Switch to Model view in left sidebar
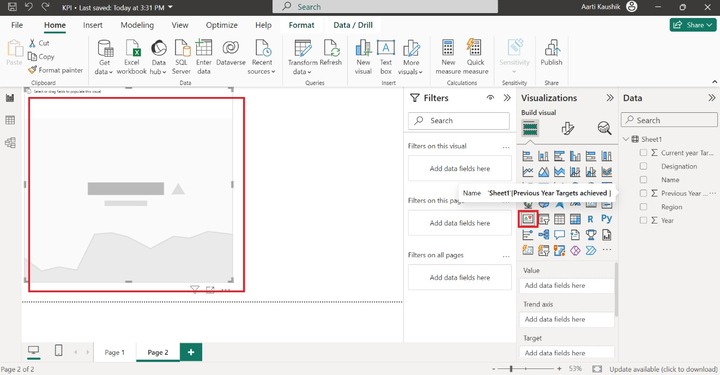This screenshot has height=375, width=720. tap(10, 143)
